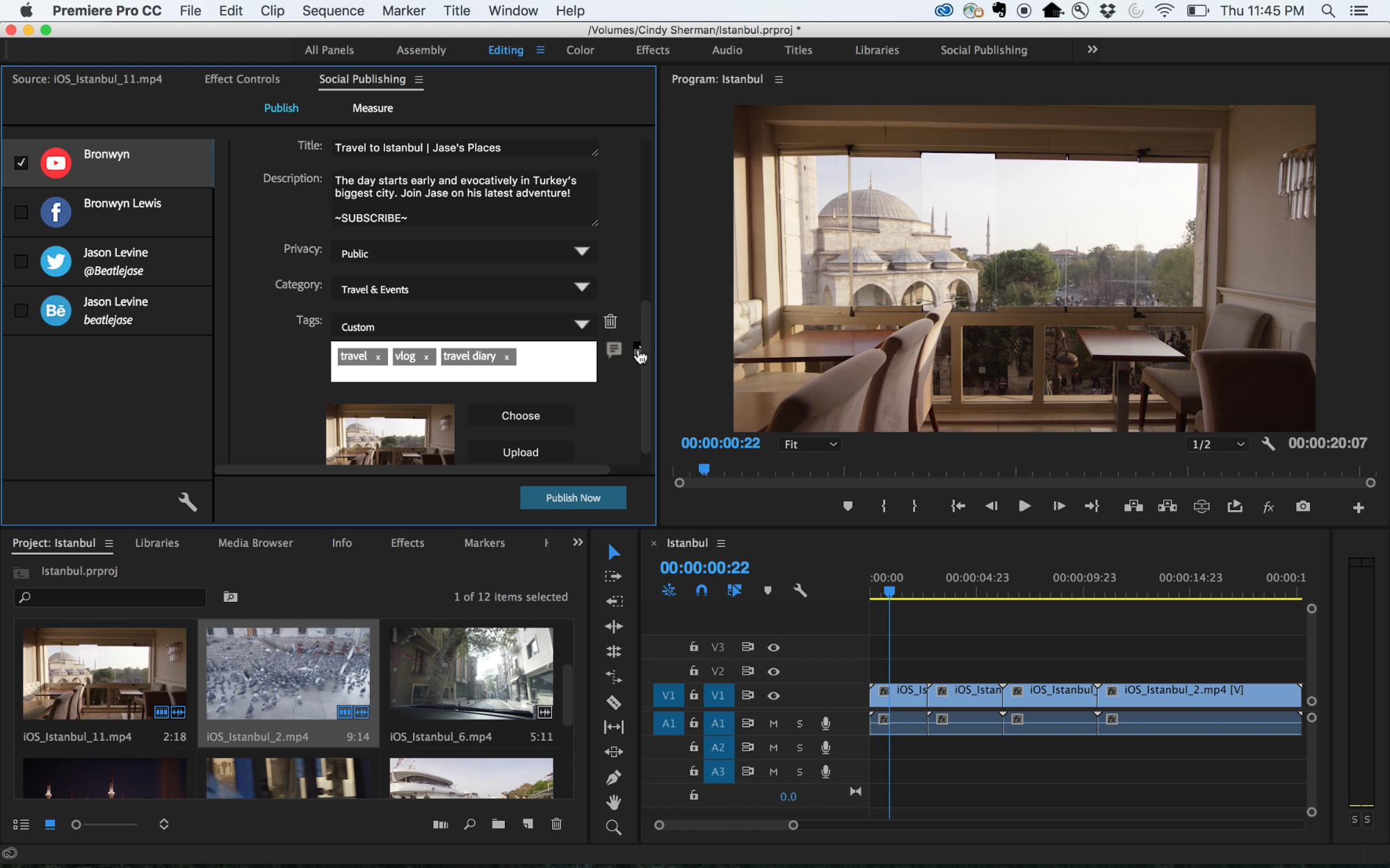Toggle Linked Selection in timeline
This screenshot has height=868, width=1390.
tap(734, 591)
